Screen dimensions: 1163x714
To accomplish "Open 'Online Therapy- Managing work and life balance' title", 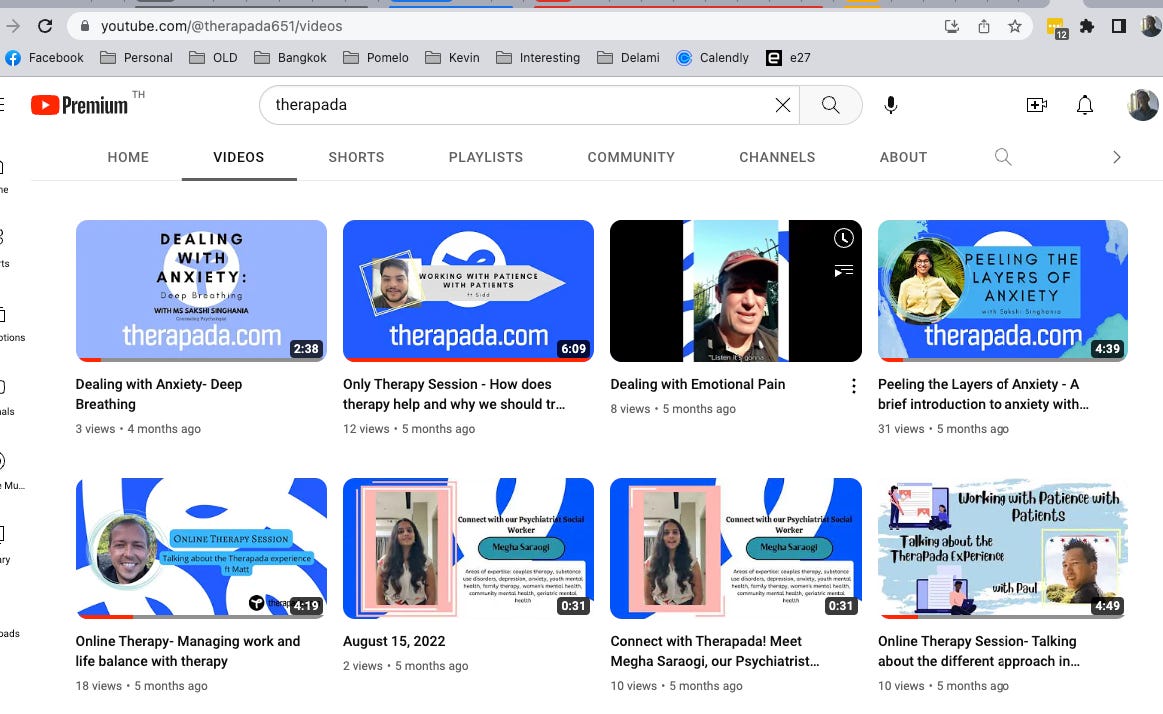I will 188,651.
